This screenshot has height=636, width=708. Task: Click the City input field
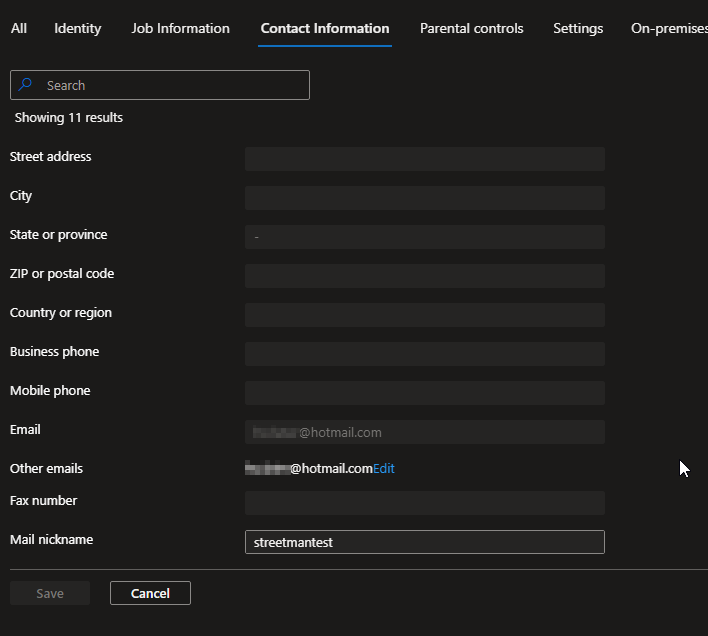pos(425,198)
